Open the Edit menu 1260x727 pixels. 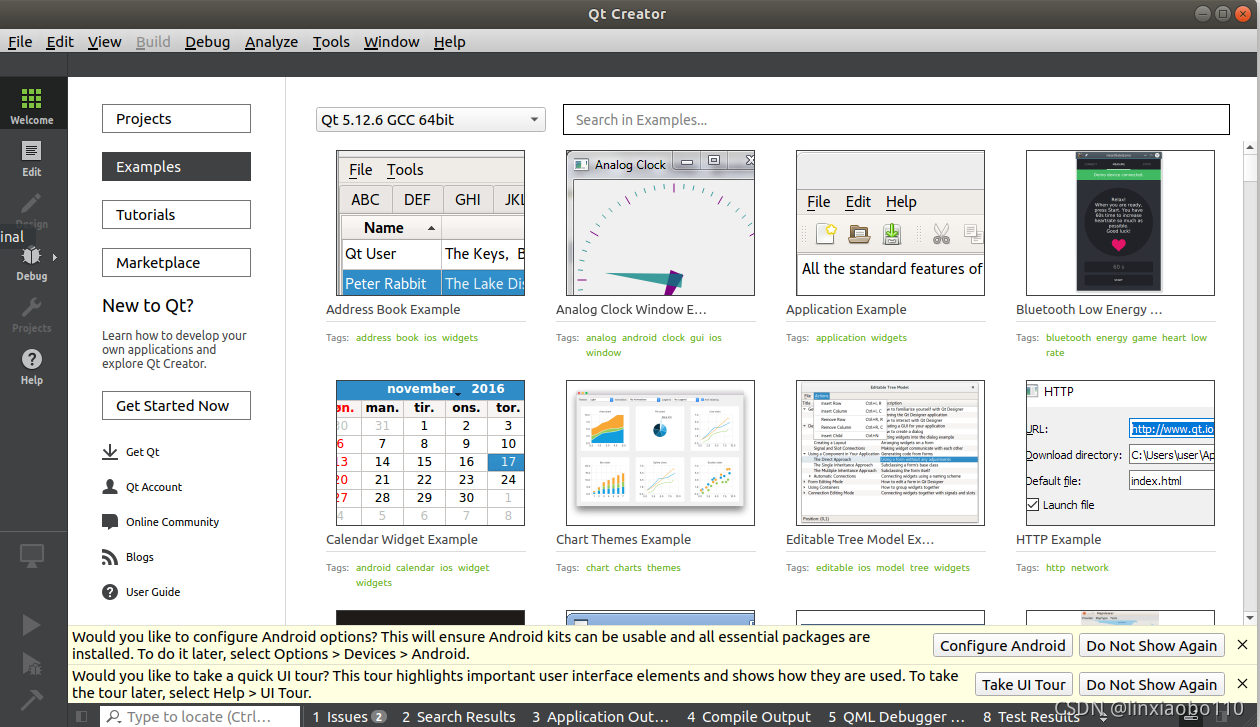click(60, 42)
